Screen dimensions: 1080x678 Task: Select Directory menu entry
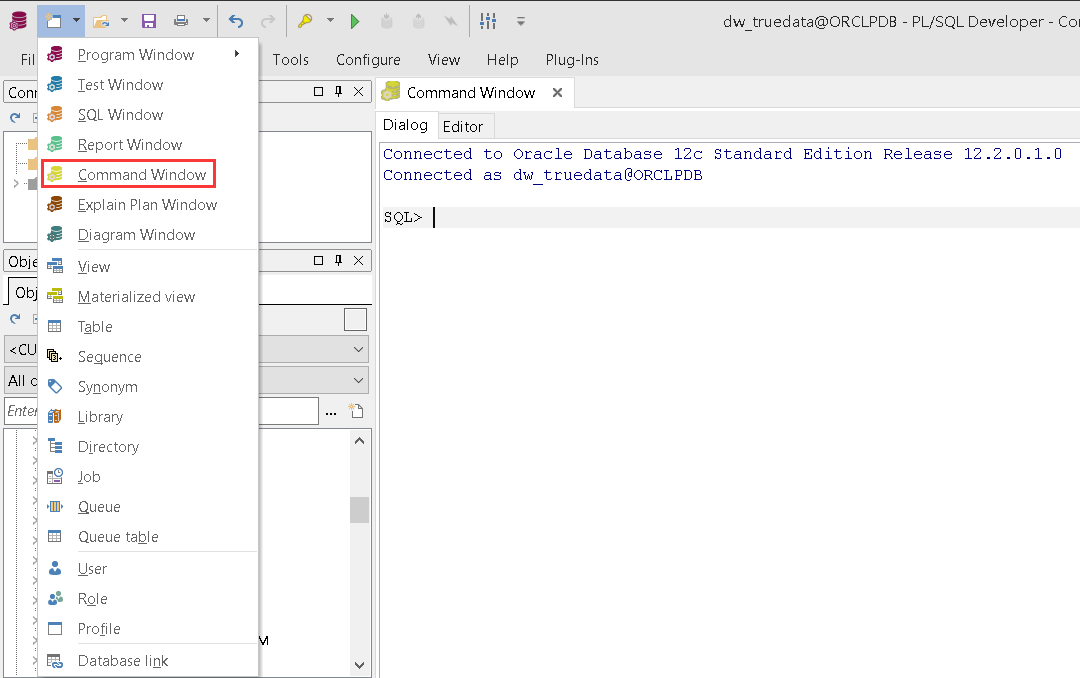(x=148, y=446)
